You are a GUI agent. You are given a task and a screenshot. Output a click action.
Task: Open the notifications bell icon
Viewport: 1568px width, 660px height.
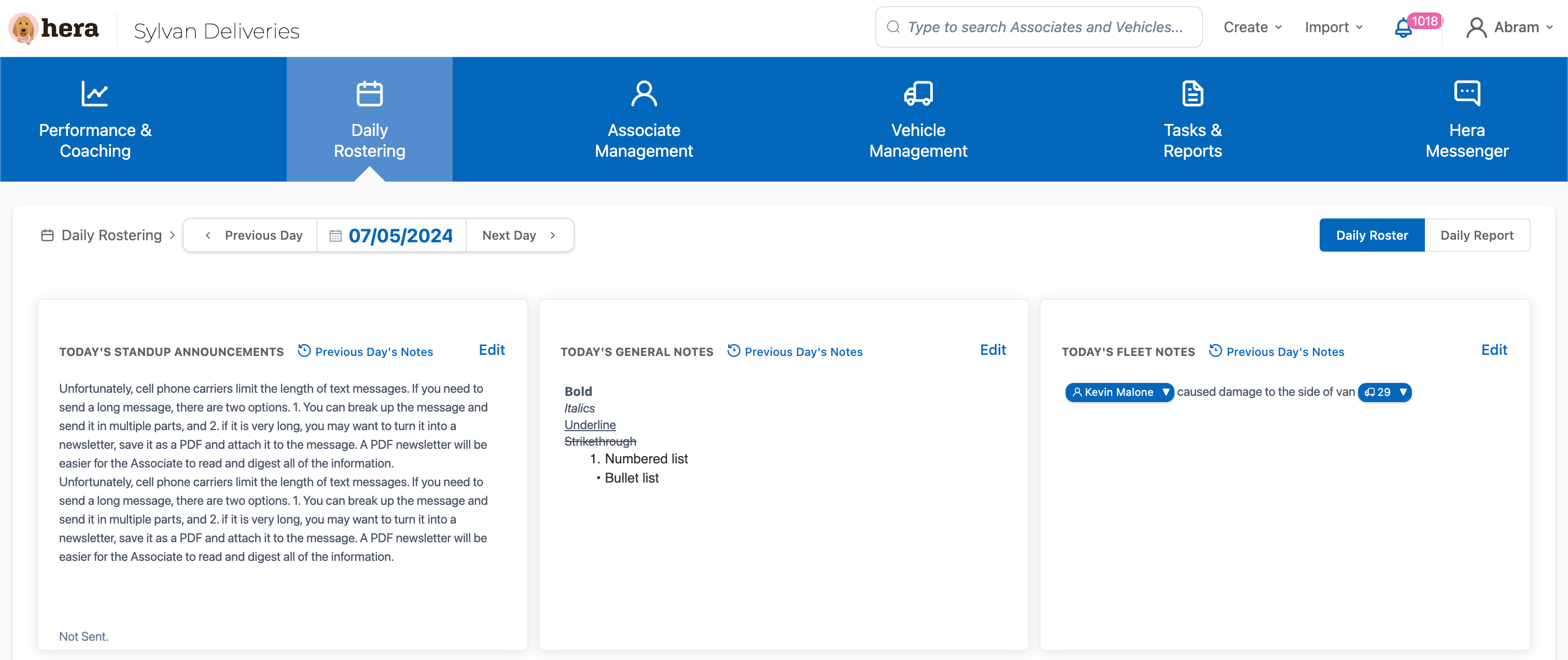(x=1403, y=28)
